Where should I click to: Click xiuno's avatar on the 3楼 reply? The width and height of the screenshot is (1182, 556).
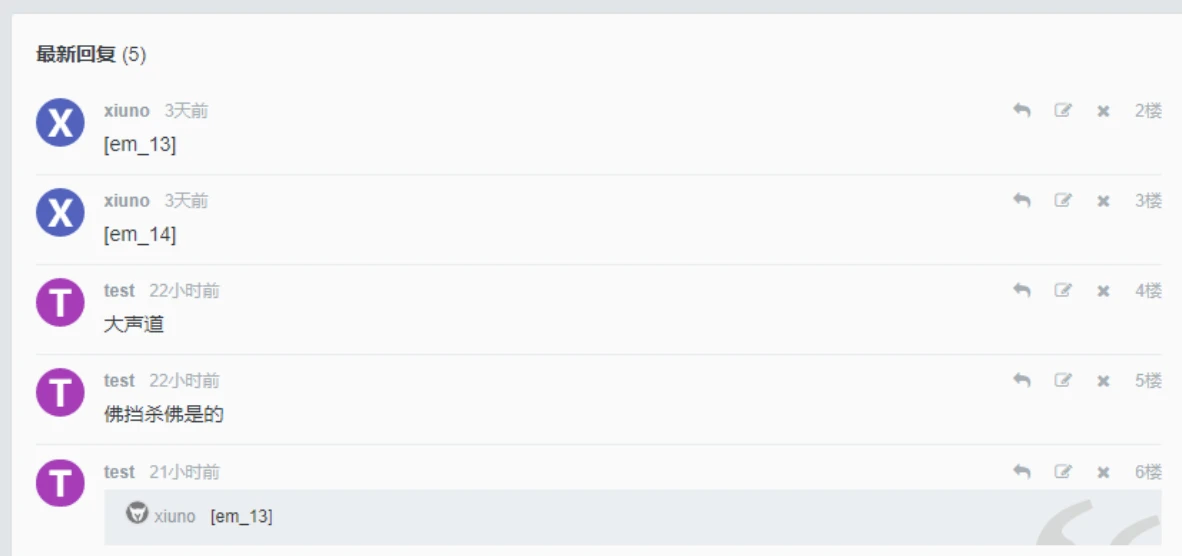pos(60,212)
